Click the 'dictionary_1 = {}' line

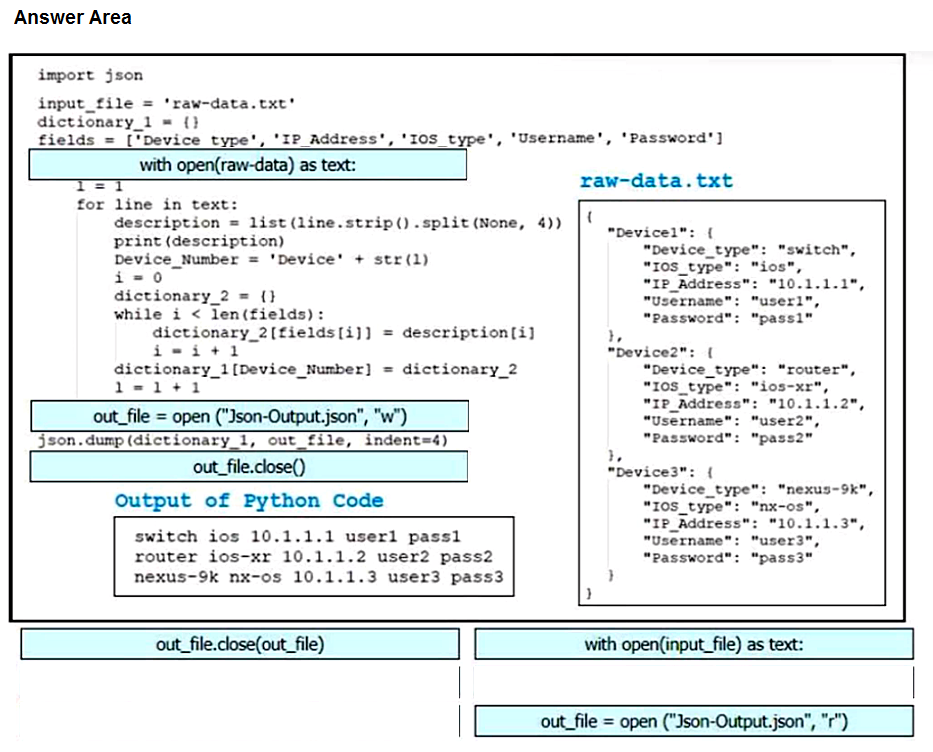(x=118, y=122)
